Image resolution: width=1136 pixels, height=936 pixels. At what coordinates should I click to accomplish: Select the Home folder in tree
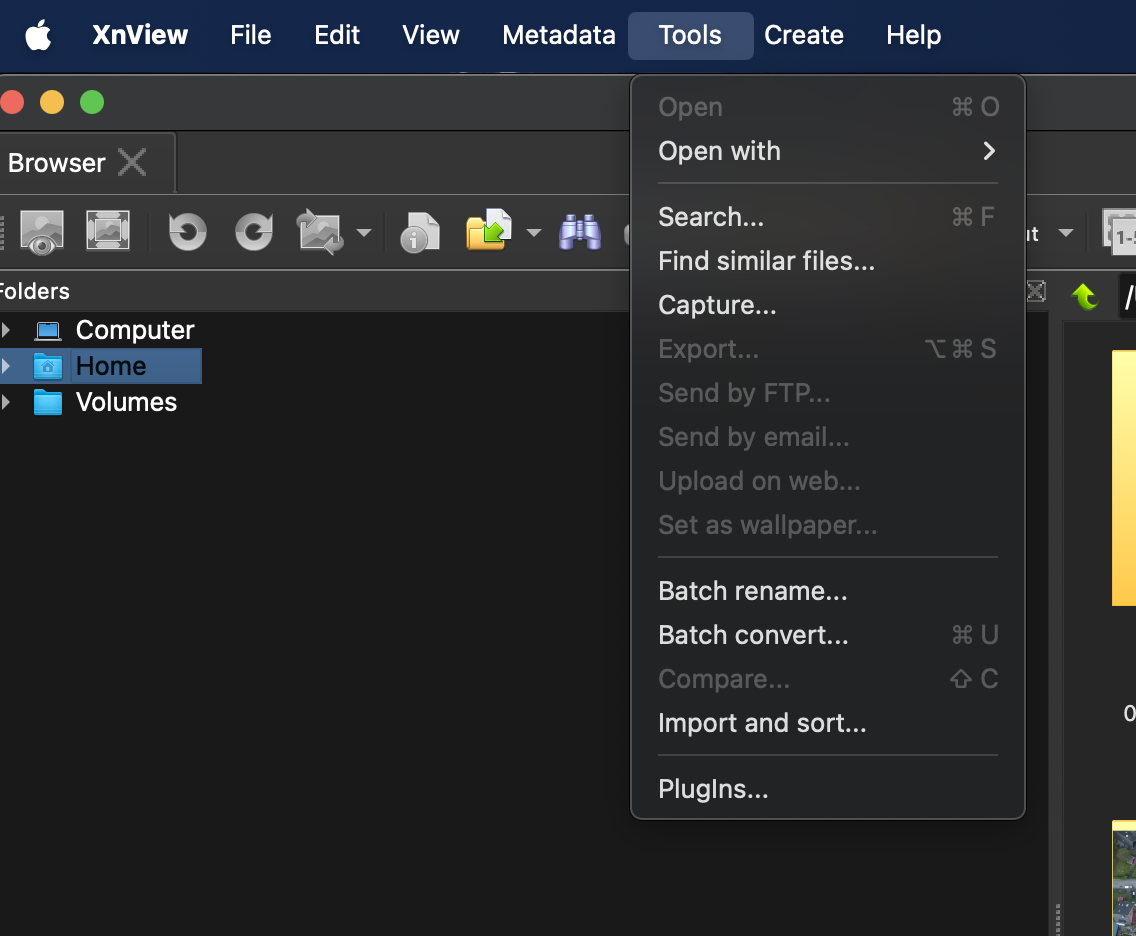click(111, 366)
